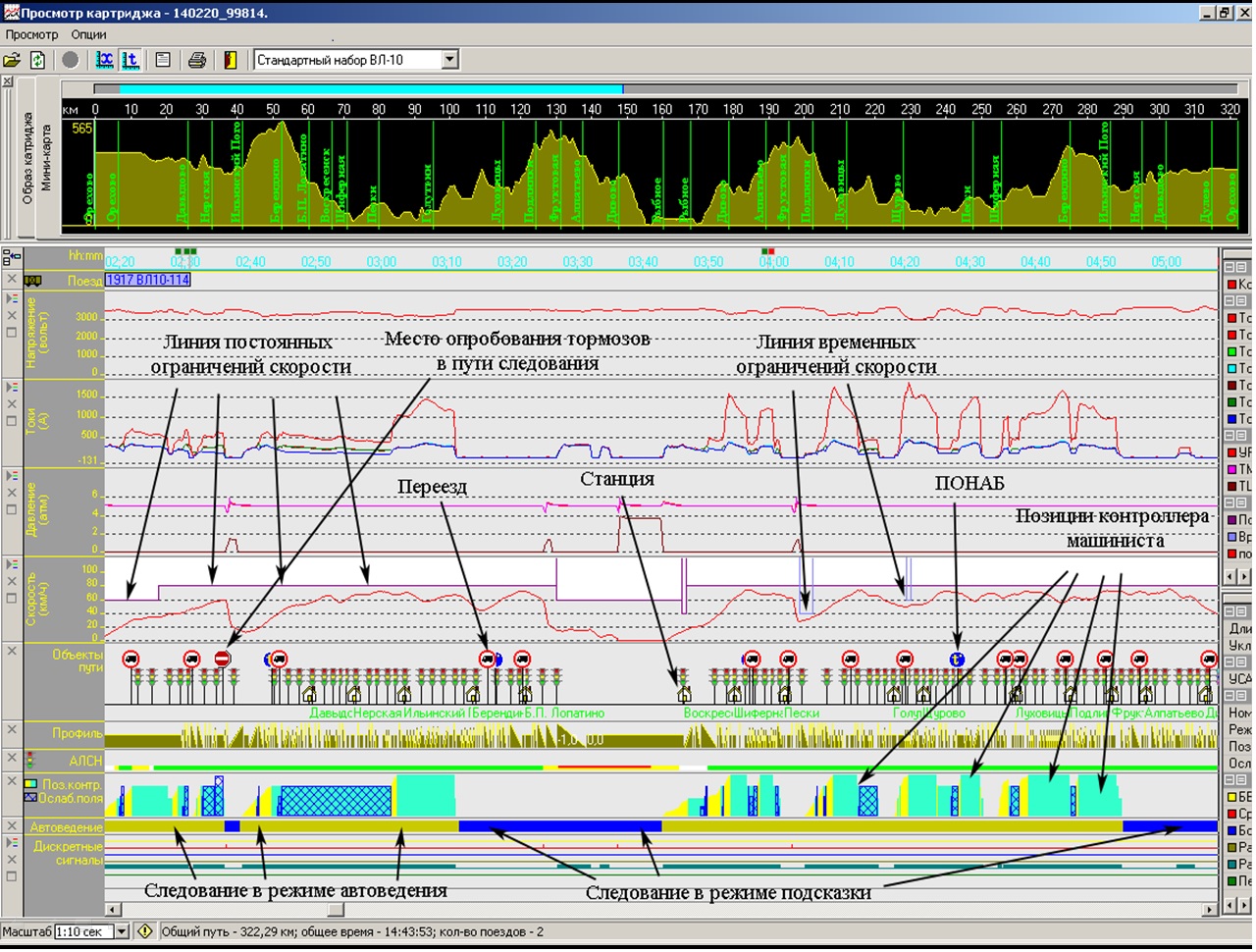Click the printer icon in toolbar
The height and width of the screenshot is (952, 1256).
pyautogui.click(x=197, y=60)
